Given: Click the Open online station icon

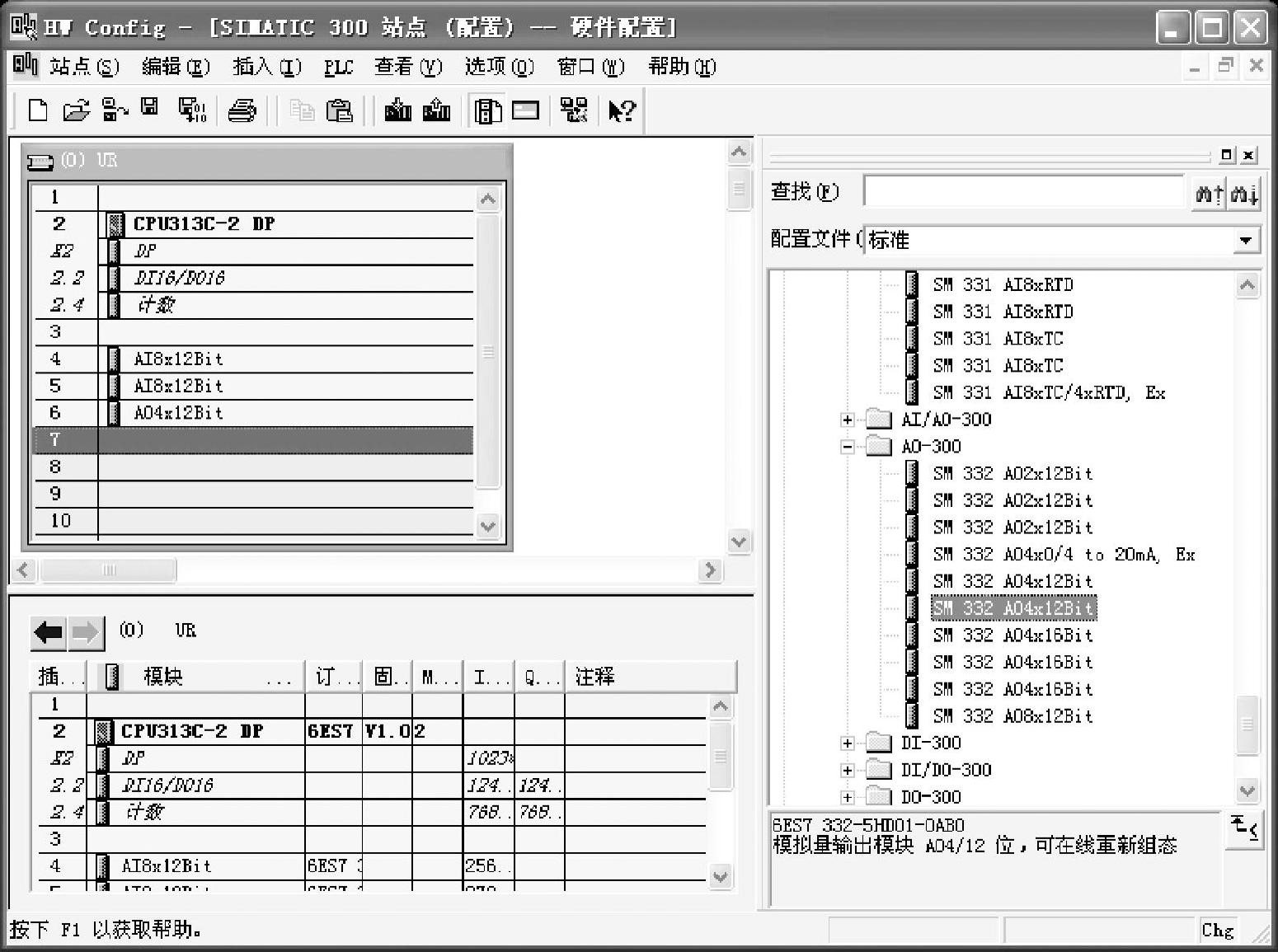Looking at the screenshot, I should coord(115,110).
